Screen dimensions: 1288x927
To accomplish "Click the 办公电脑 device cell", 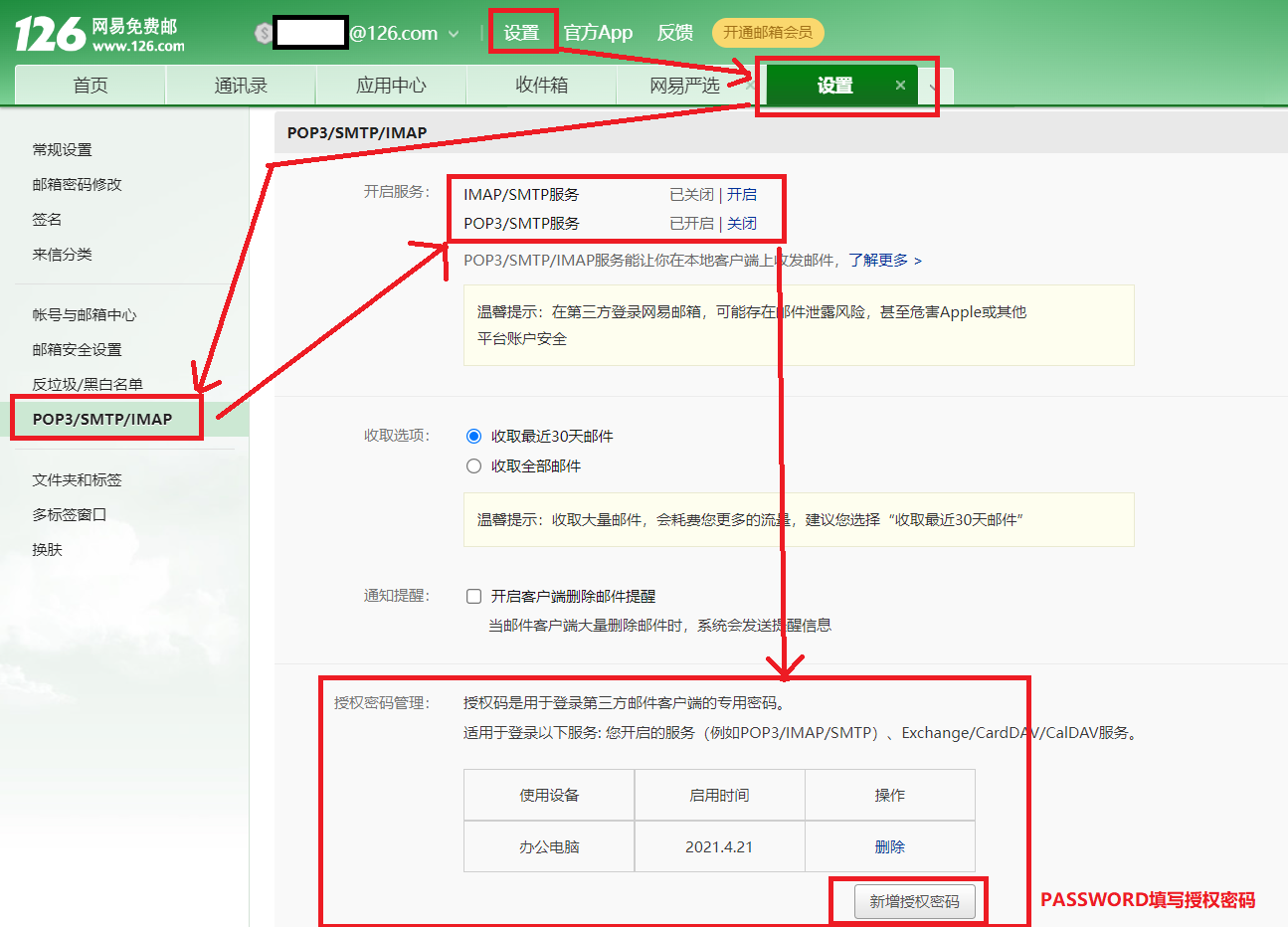I will click(549, 846).
